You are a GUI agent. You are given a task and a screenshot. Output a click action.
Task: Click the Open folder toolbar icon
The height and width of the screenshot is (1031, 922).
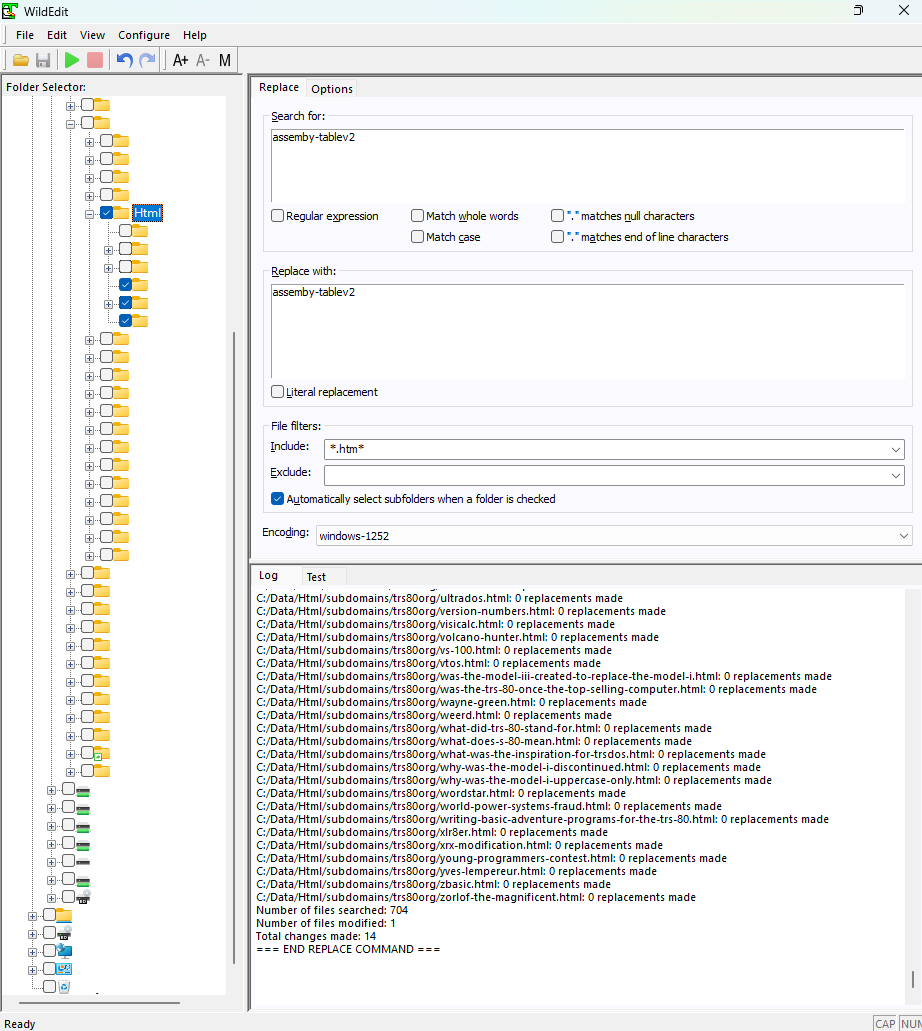tap(20, 60)
